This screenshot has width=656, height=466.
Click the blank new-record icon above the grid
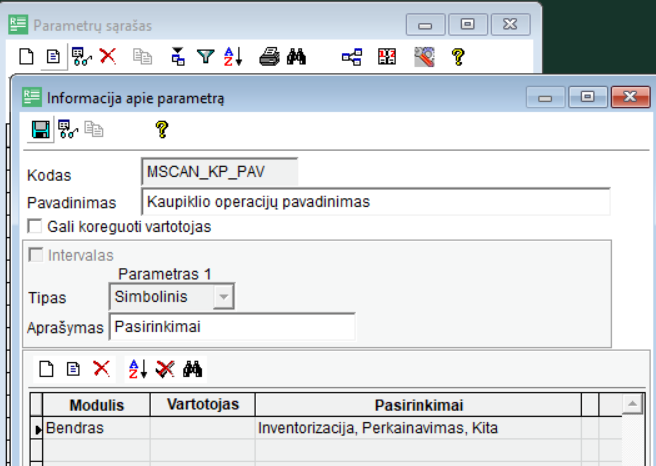46,369
